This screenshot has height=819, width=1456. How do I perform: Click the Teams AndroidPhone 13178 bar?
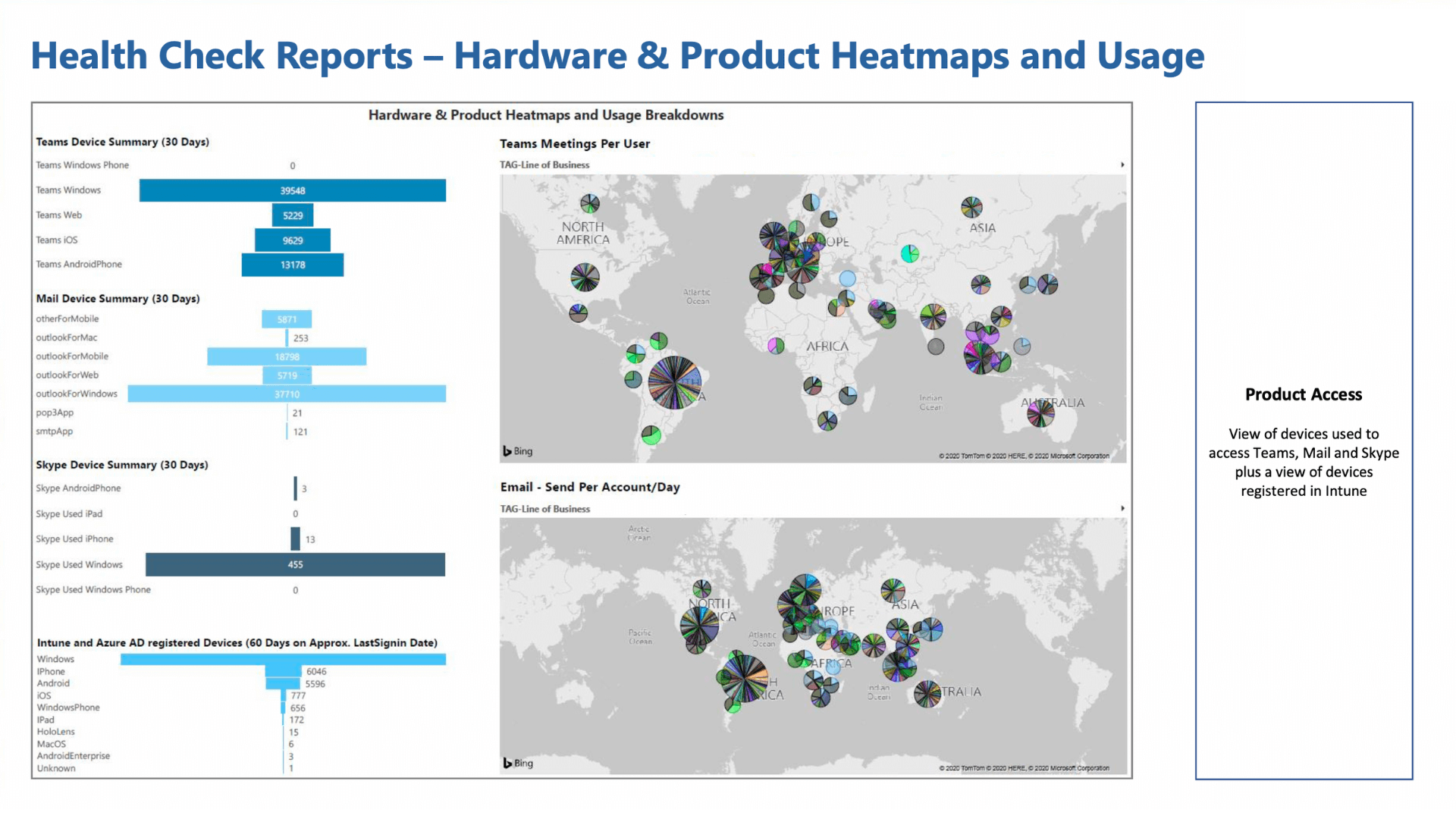(293, 265)
